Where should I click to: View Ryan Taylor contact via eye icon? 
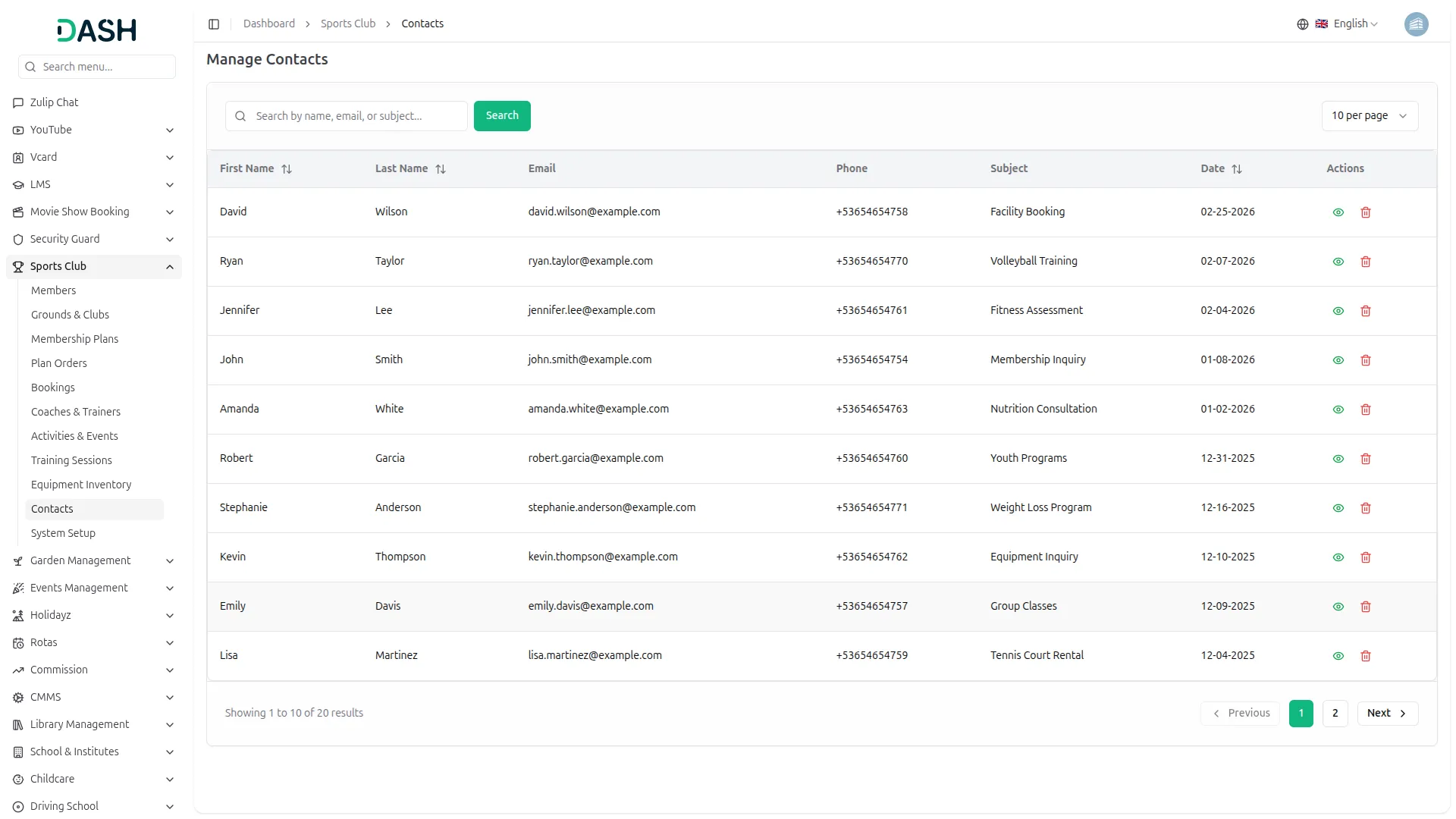click(1338, 262)
